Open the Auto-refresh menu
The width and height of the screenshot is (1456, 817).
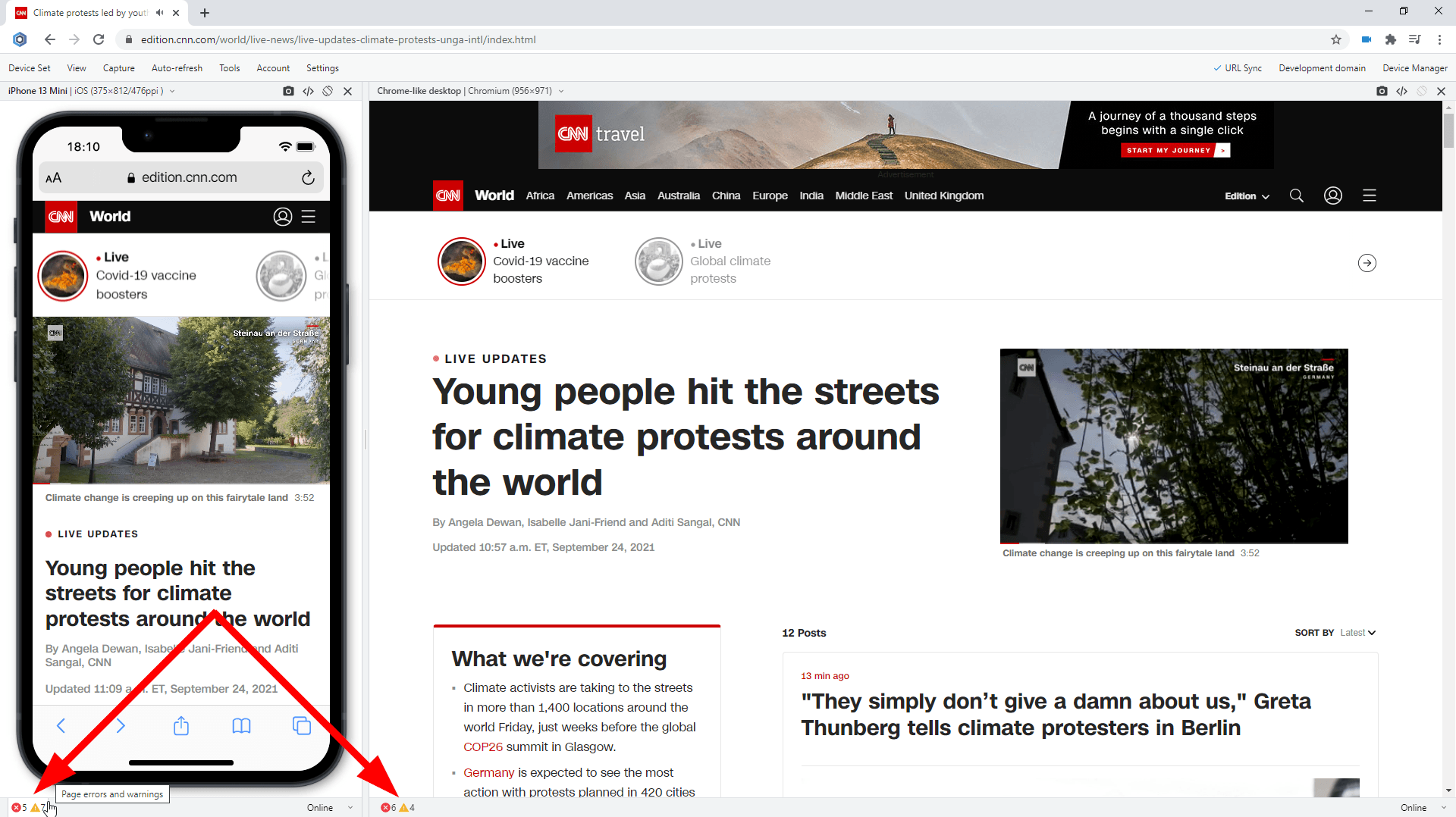pos(177,68)
